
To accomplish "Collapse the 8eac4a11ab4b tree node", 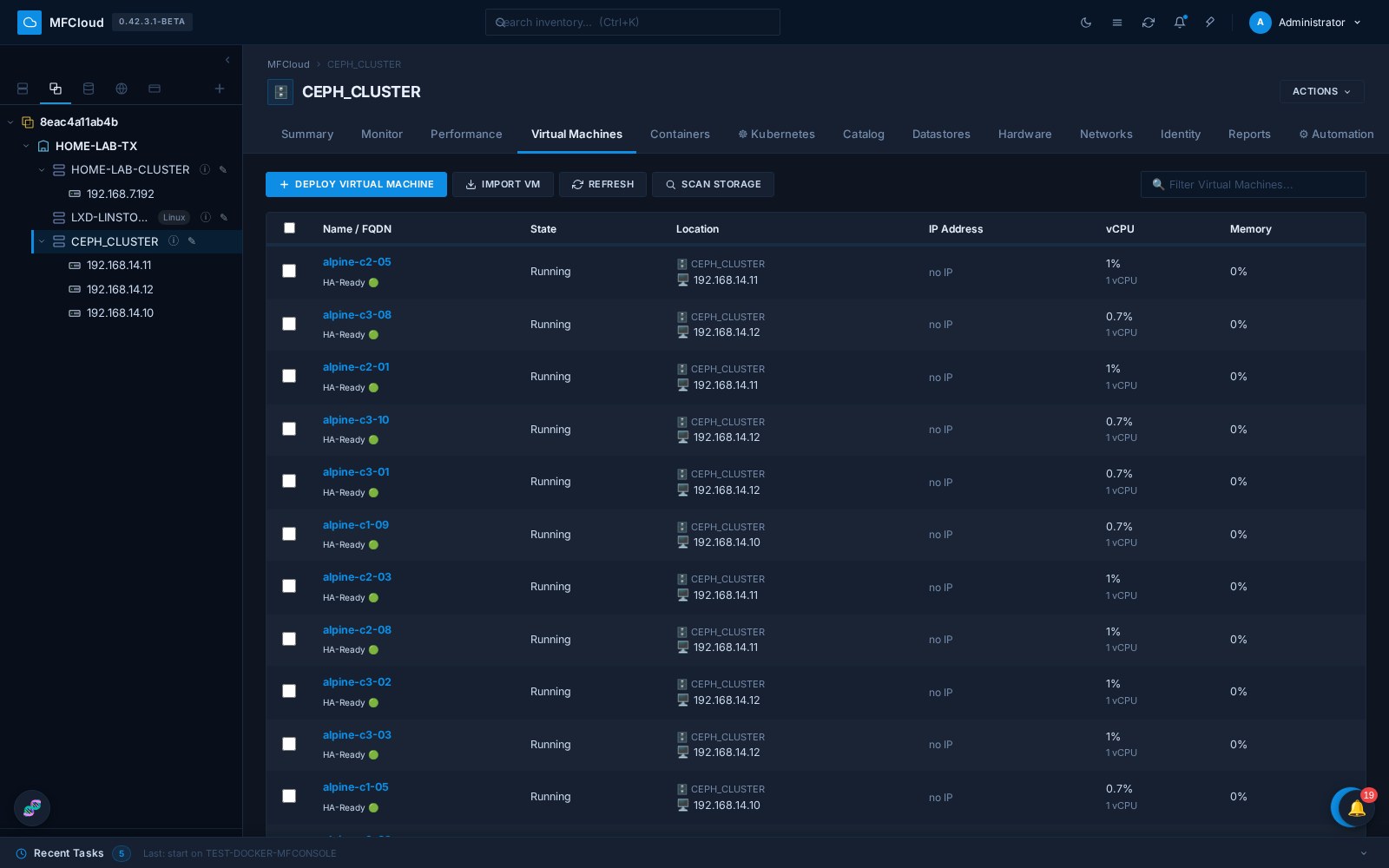I will click(10, 122).
